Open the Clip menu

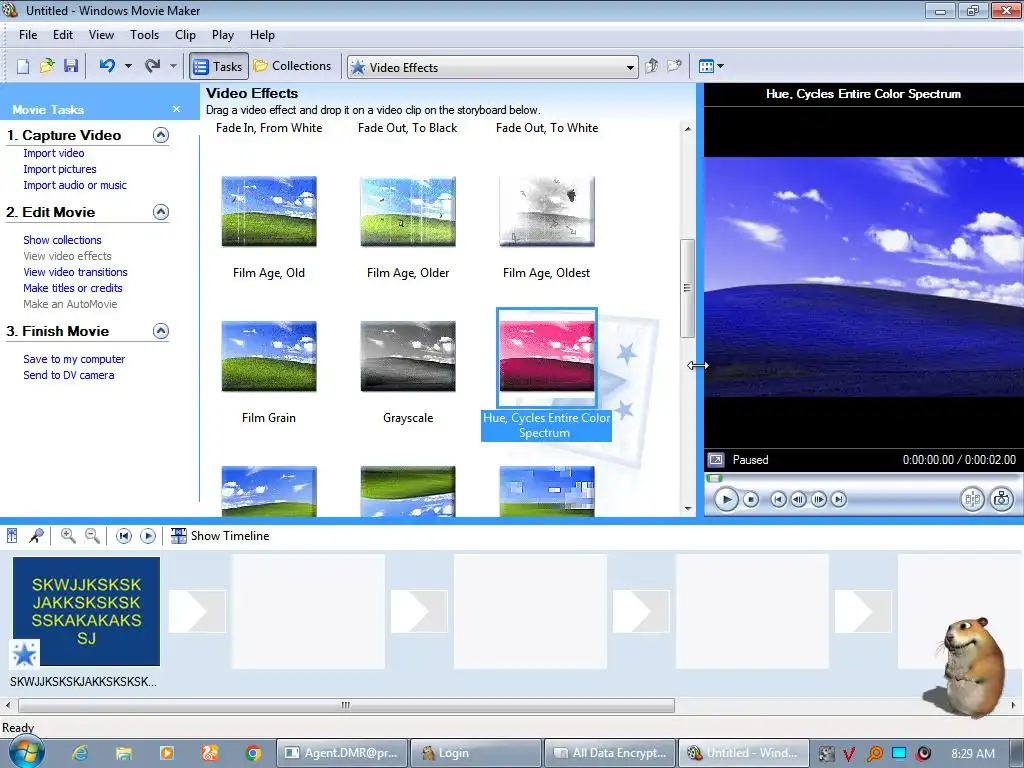point(185,35)
